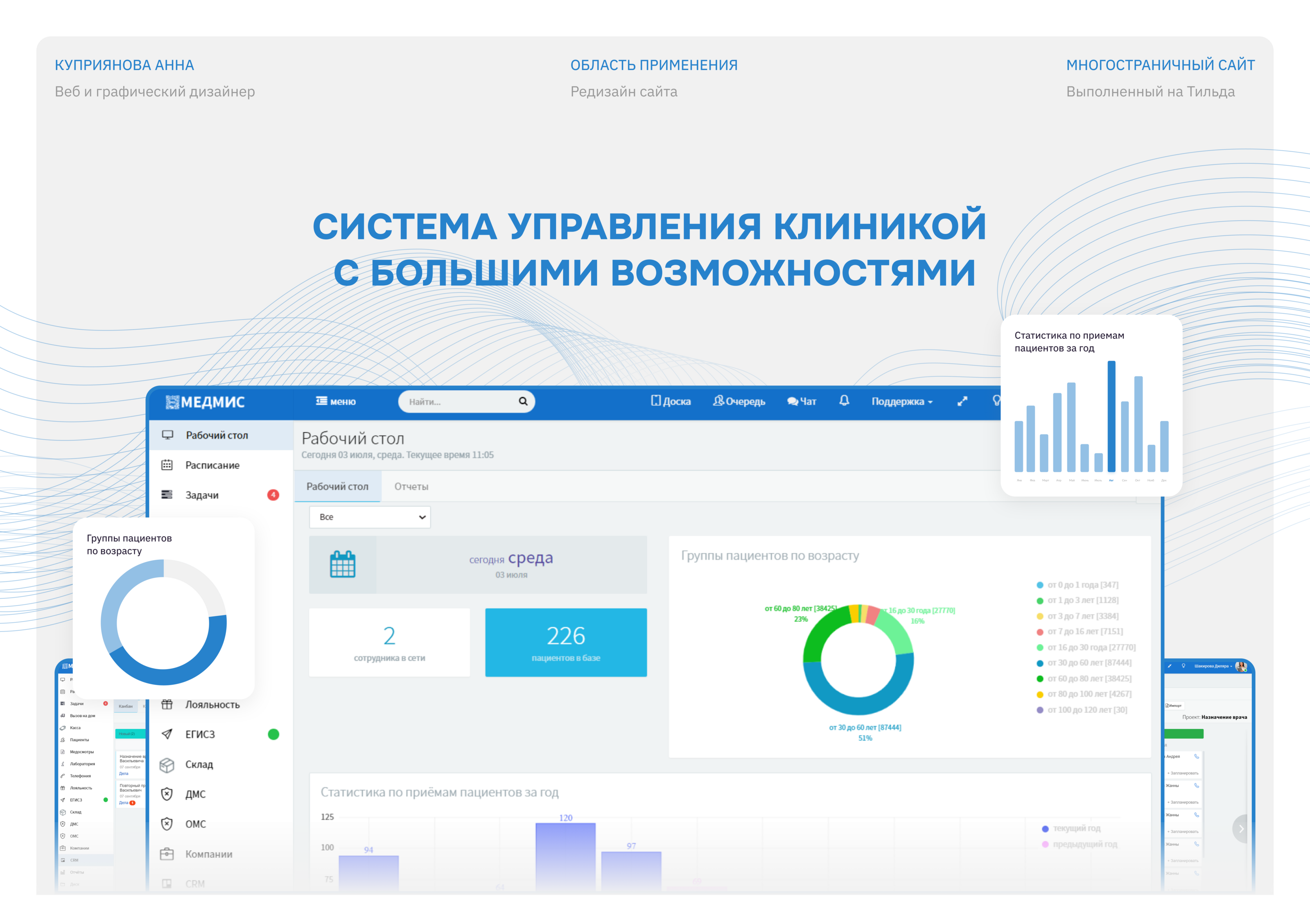Open Расписание calendar sidebar item
The height and width of the screenshot is (924, 1310).
pyautogui.click(x=212, y=465)
